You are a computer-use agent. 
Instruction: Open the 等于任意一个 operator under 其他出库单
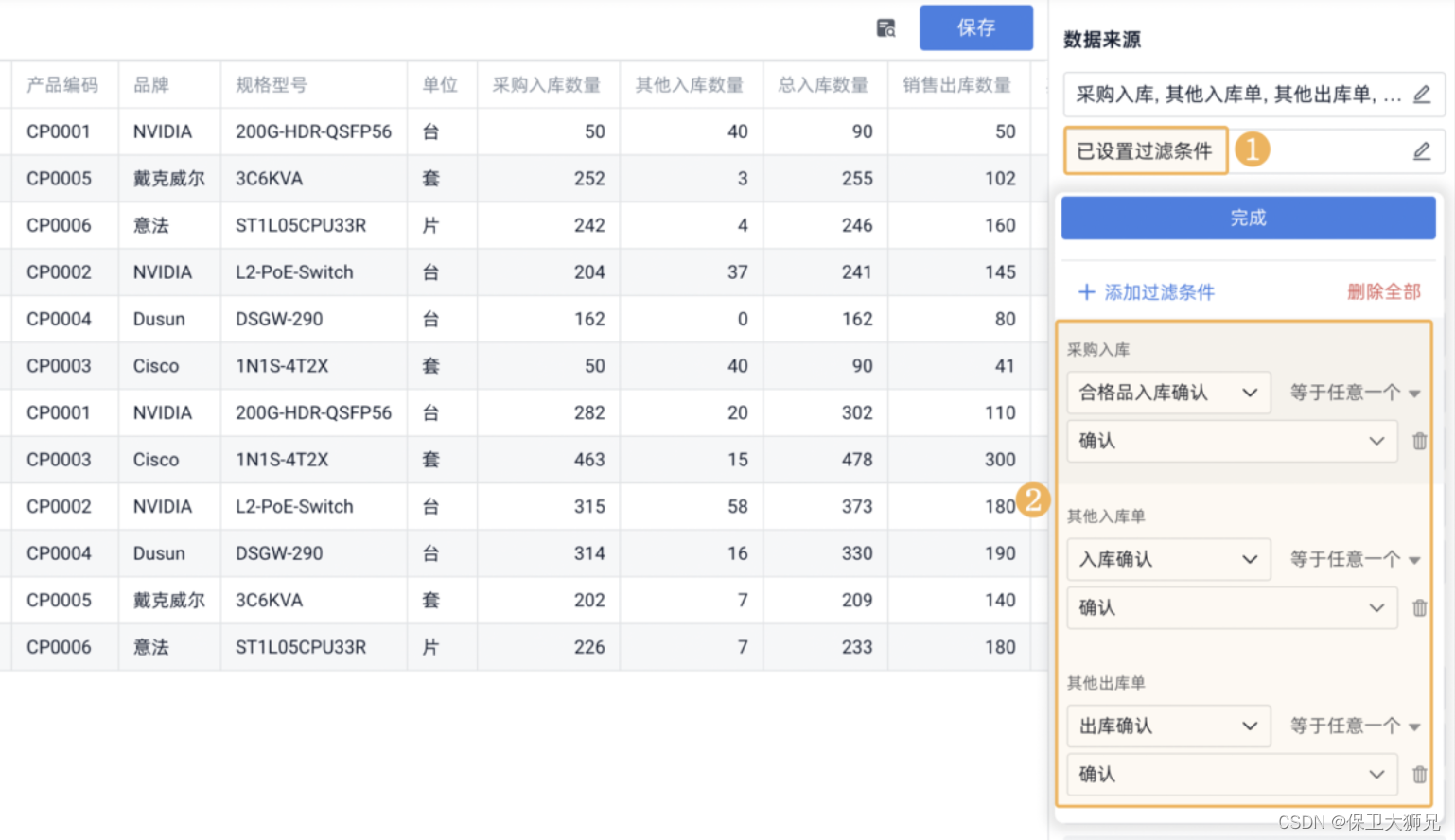point(1355,726)
